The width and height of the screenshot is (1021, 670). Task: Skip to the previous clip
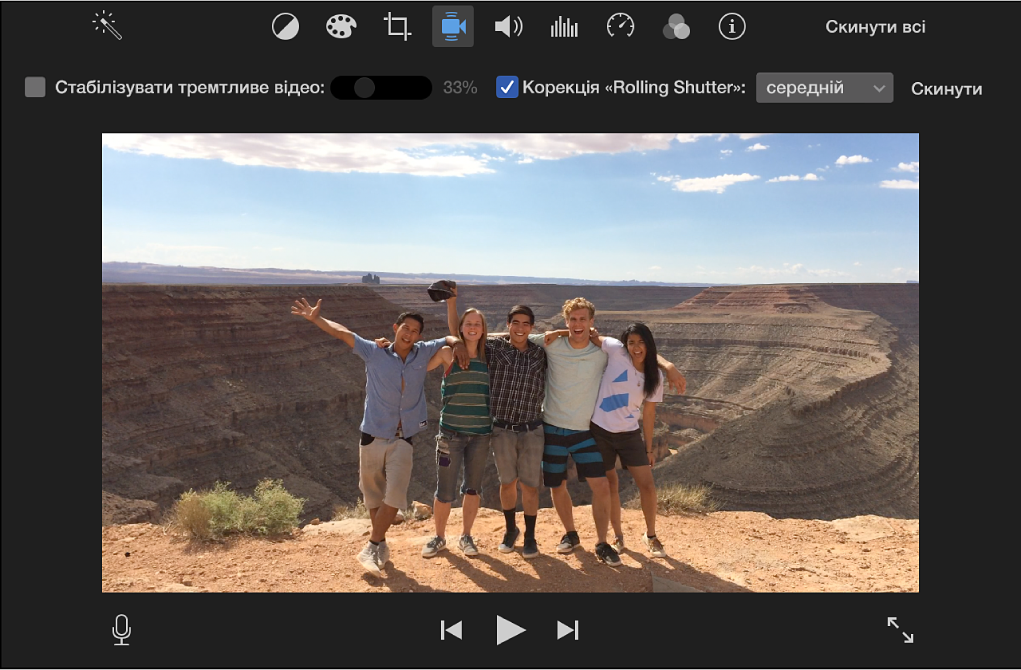(x=451, y=630)
